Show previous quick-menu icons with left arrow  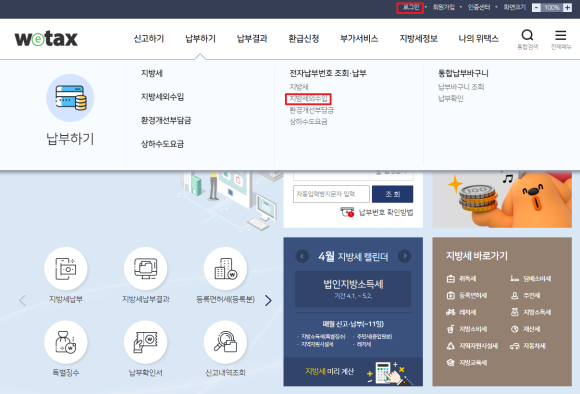(x=23, y=300)
